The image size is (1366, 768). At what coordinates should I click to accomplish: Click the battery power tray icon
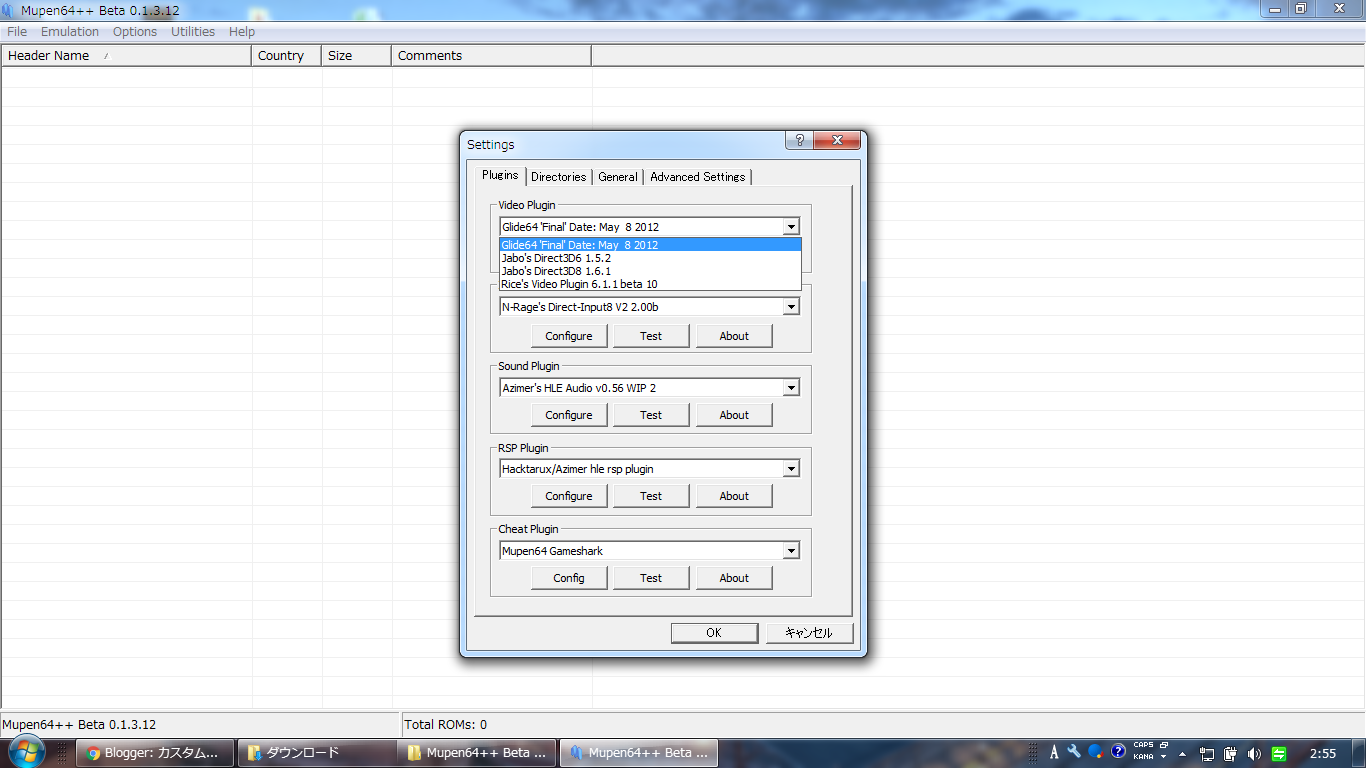(1231, 754)
